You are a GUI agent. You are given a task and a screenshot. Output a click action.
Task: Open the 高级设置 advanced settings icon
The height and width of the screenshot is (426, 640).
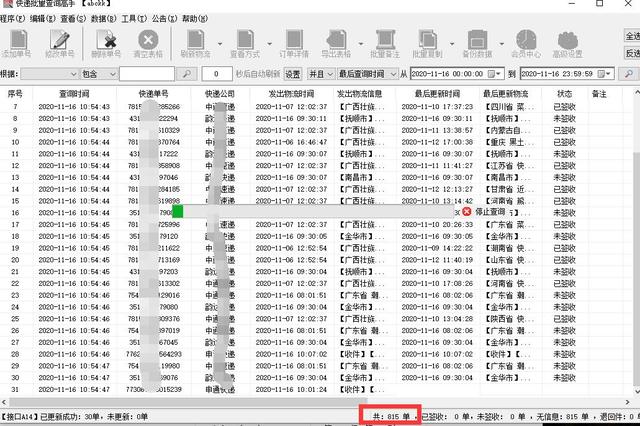(568, 40)
